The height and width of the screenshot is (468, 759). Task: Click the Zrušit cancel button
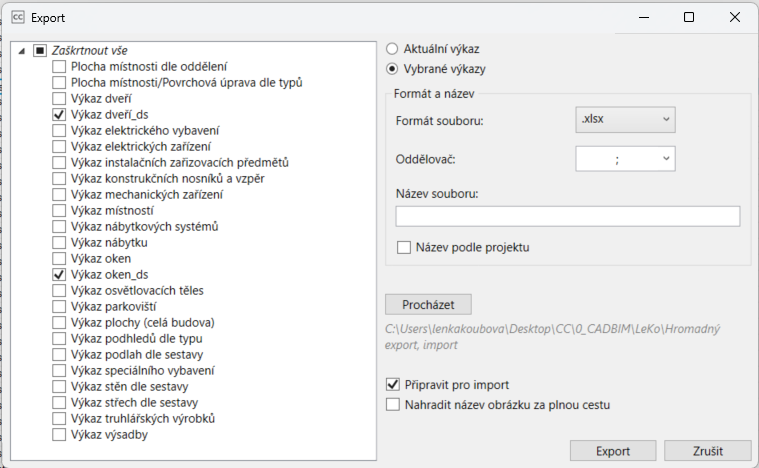(x=707, y=451)
